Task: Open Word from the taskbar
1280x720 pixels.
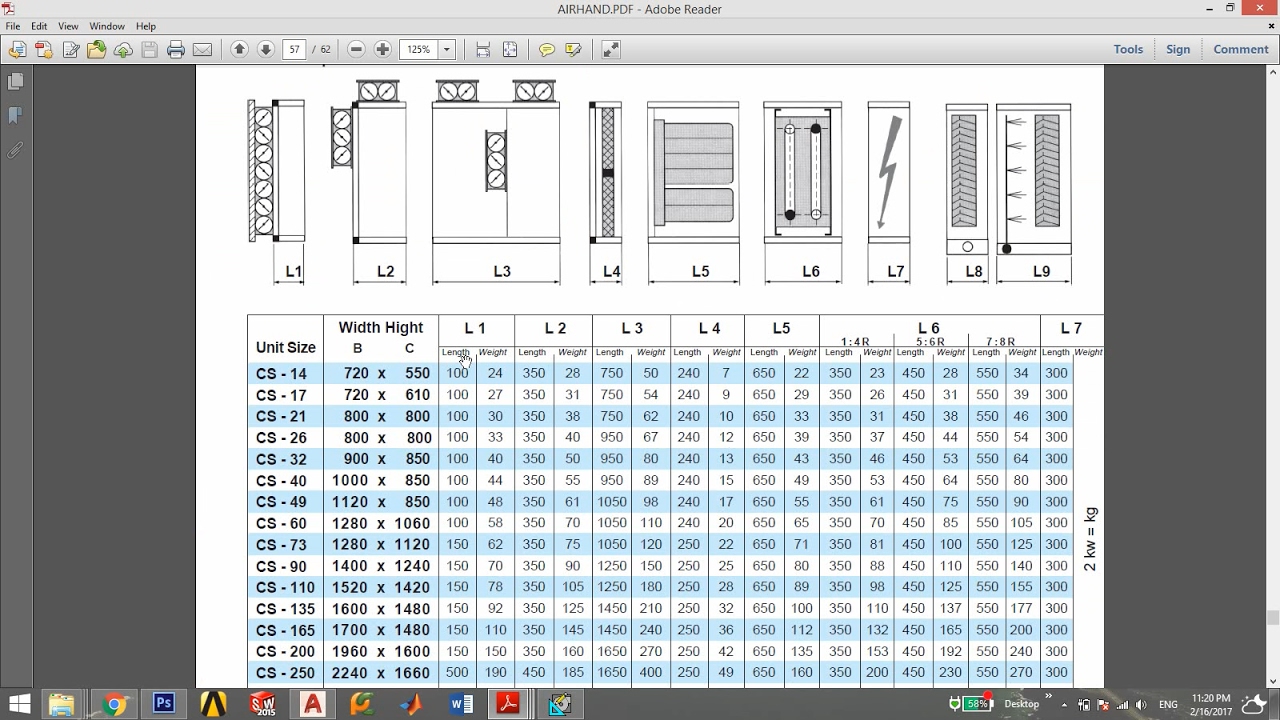Action: tap(461, 704)
